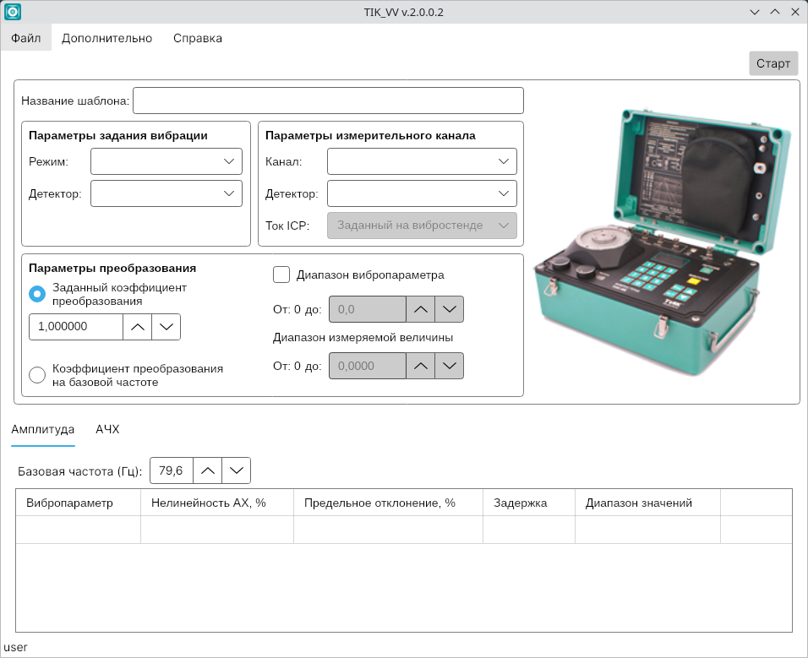Click the Название шаблона text field
This screenshot has width=808, height=658.
click(x=328, y=100)
